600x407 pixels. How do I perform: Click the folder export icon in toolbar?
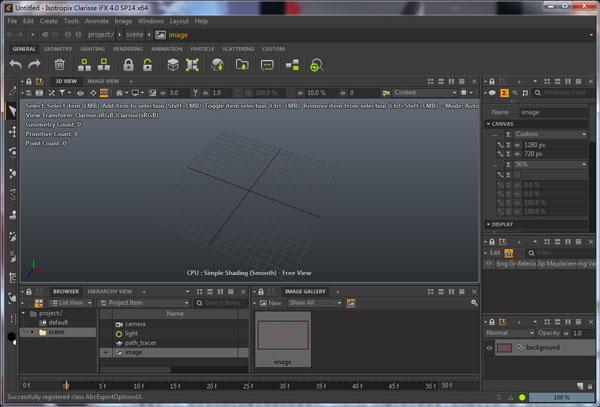coord(242,65)
